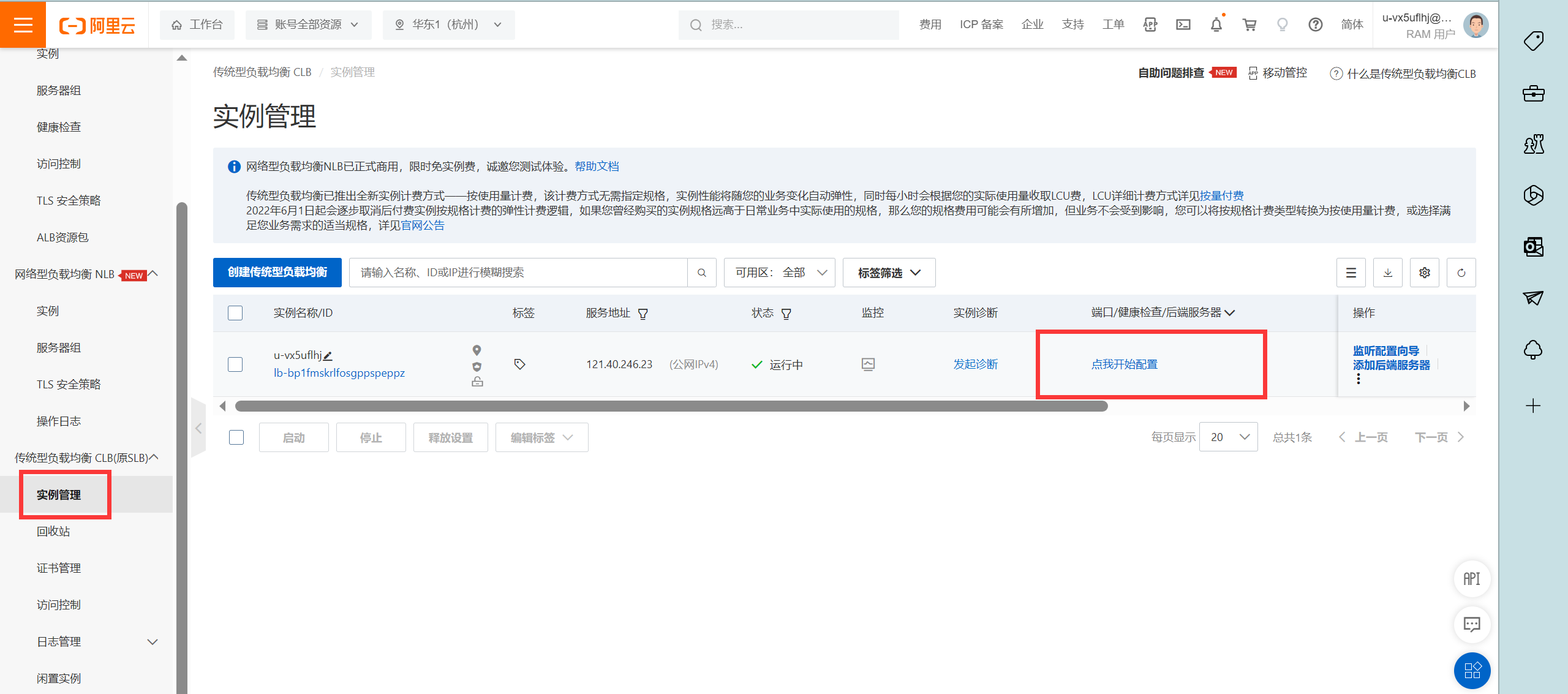The height and width of the screenshot is (694, 1568).
Task: Open 健康检查 in the sidebar
Action: coord(59,127)
